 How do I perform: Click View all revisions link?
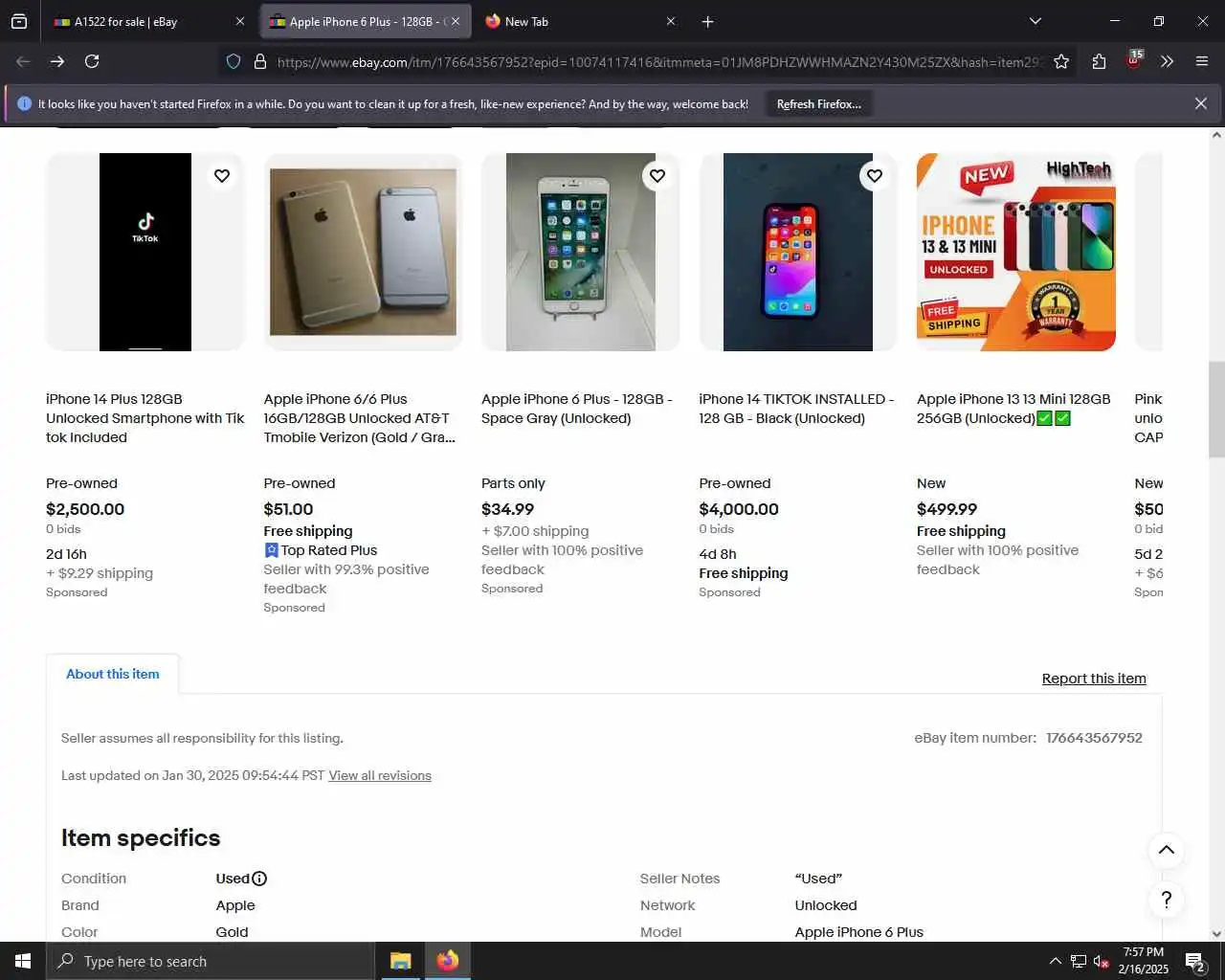(x=380, y=775)
